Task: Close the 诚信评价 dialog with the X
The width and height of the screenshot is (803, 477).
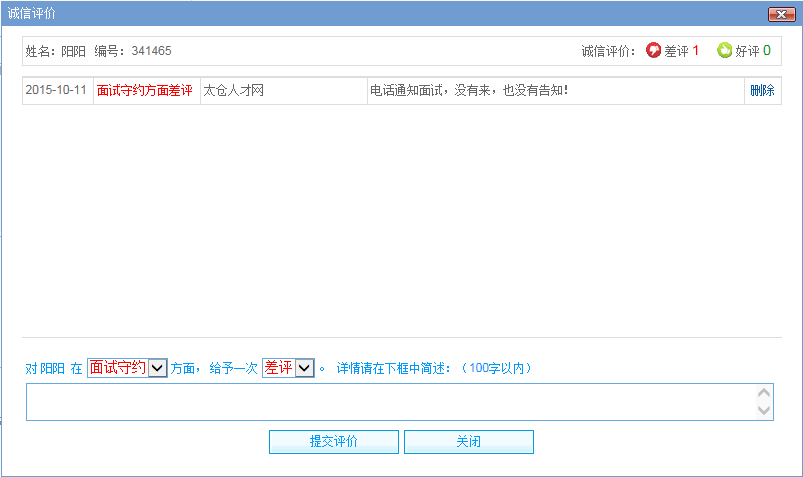Action: click(780, 14)
